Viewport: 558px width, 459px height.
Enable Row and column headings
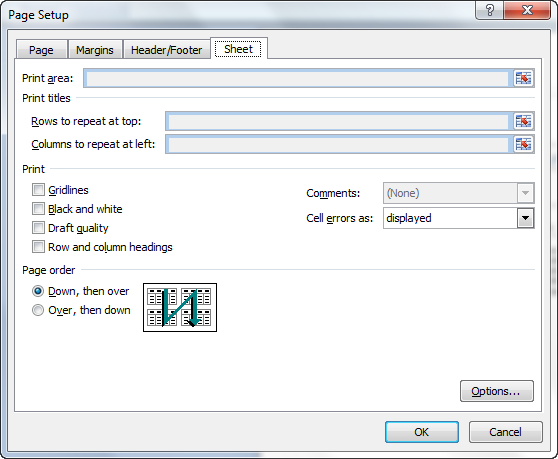pyautogui.click(x=38, y=247)
